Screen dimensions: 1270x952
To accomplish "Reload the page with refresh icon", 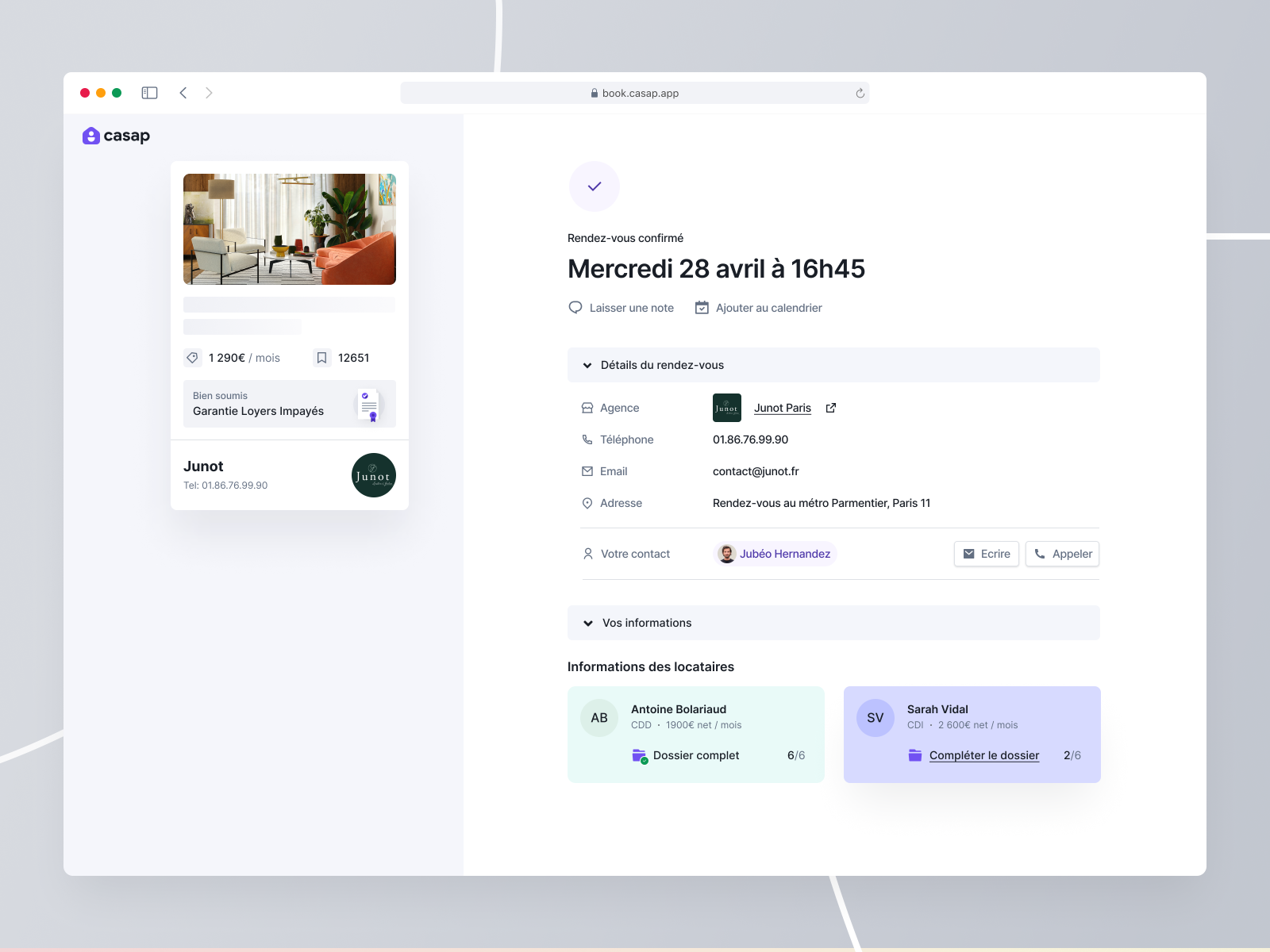I will point(860,93).
